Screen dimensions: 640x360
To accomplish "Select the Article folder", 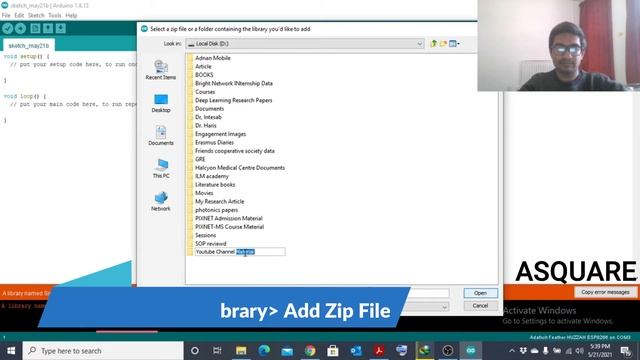I will click(x=203, y=67).
